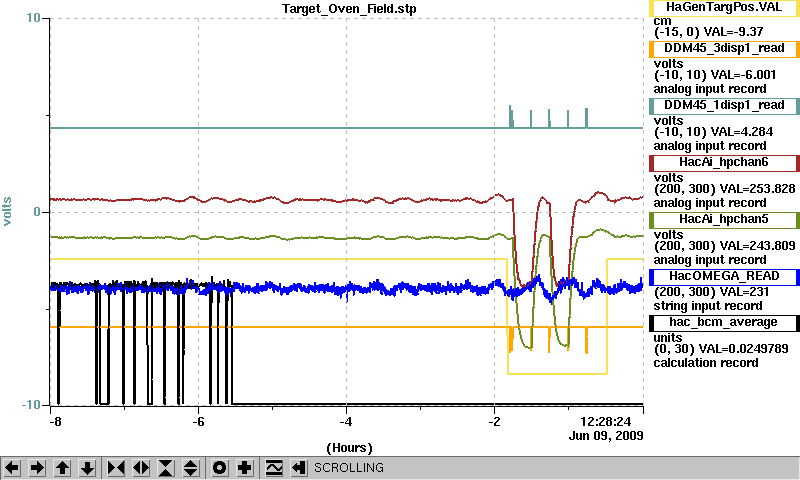Screen dimensions: 800x480
Task: Click the waveform plot mode icon
Action: tap(274, 468)
